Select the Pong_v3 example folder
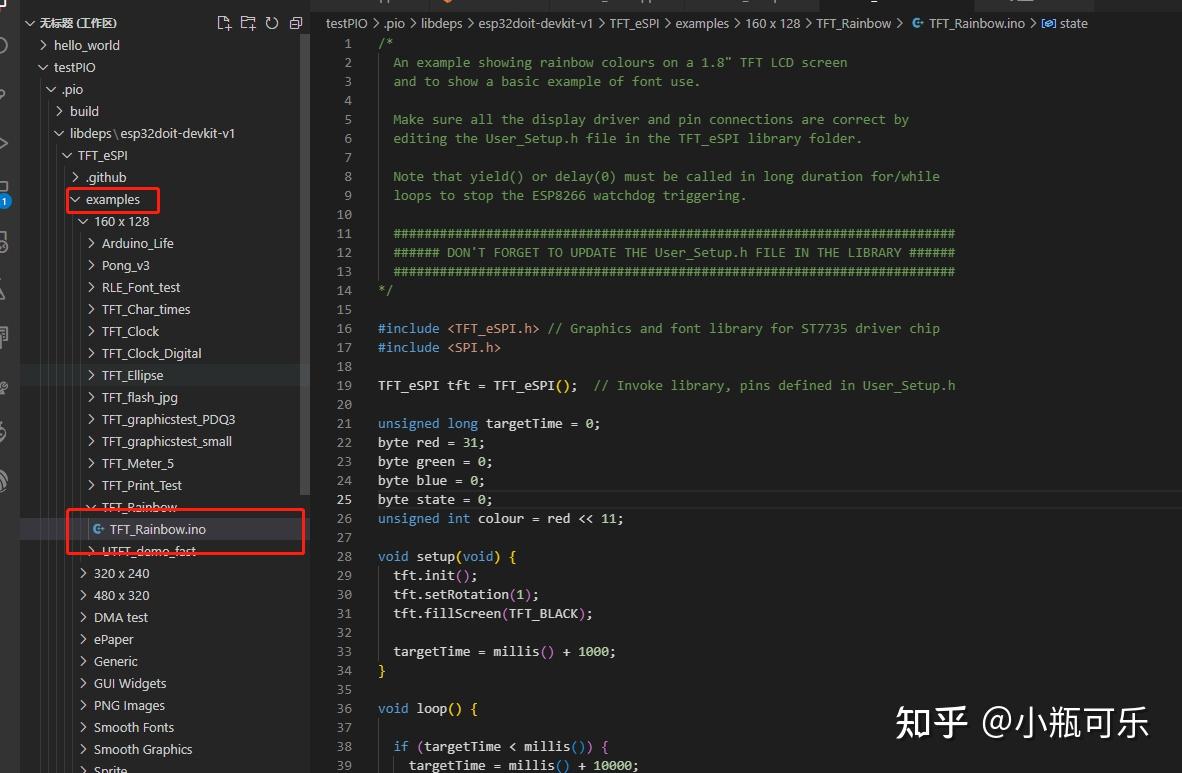The image size is (1182, 773). click(x=125, y=265)
